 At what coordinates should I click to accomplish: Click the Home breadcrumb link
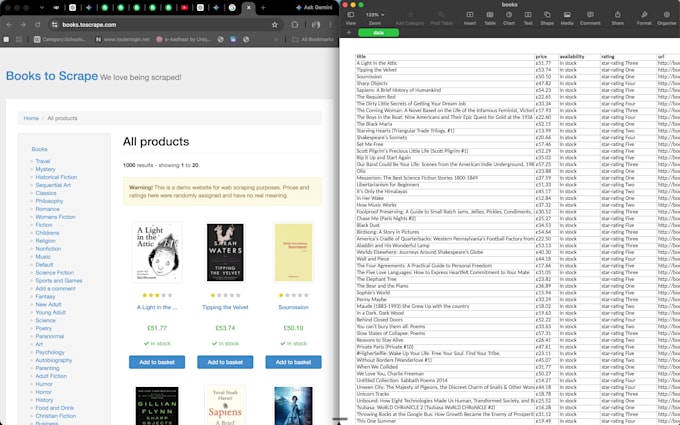point(31,118)
